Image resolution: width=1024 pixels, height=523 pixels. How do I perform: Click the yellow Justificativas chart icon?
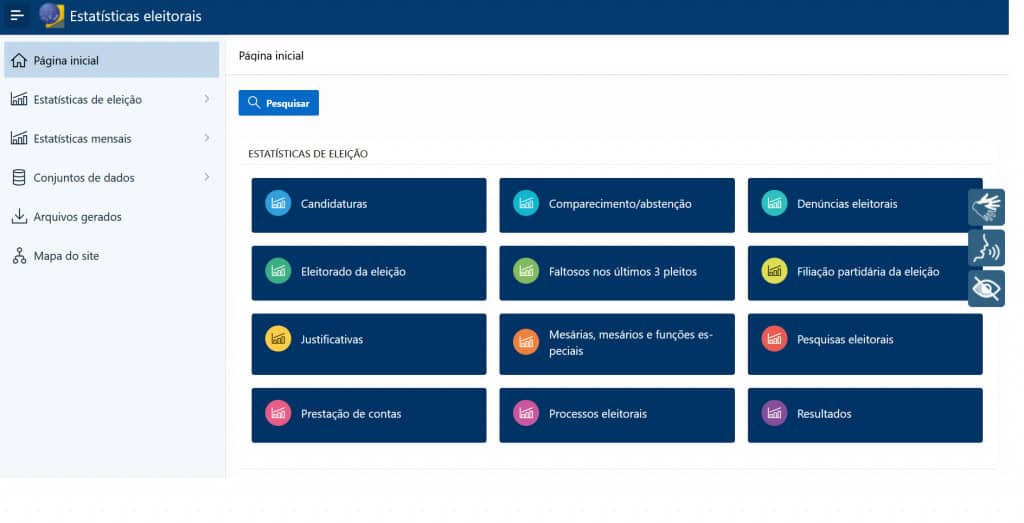pyautogui.click(x=278, y=340)
